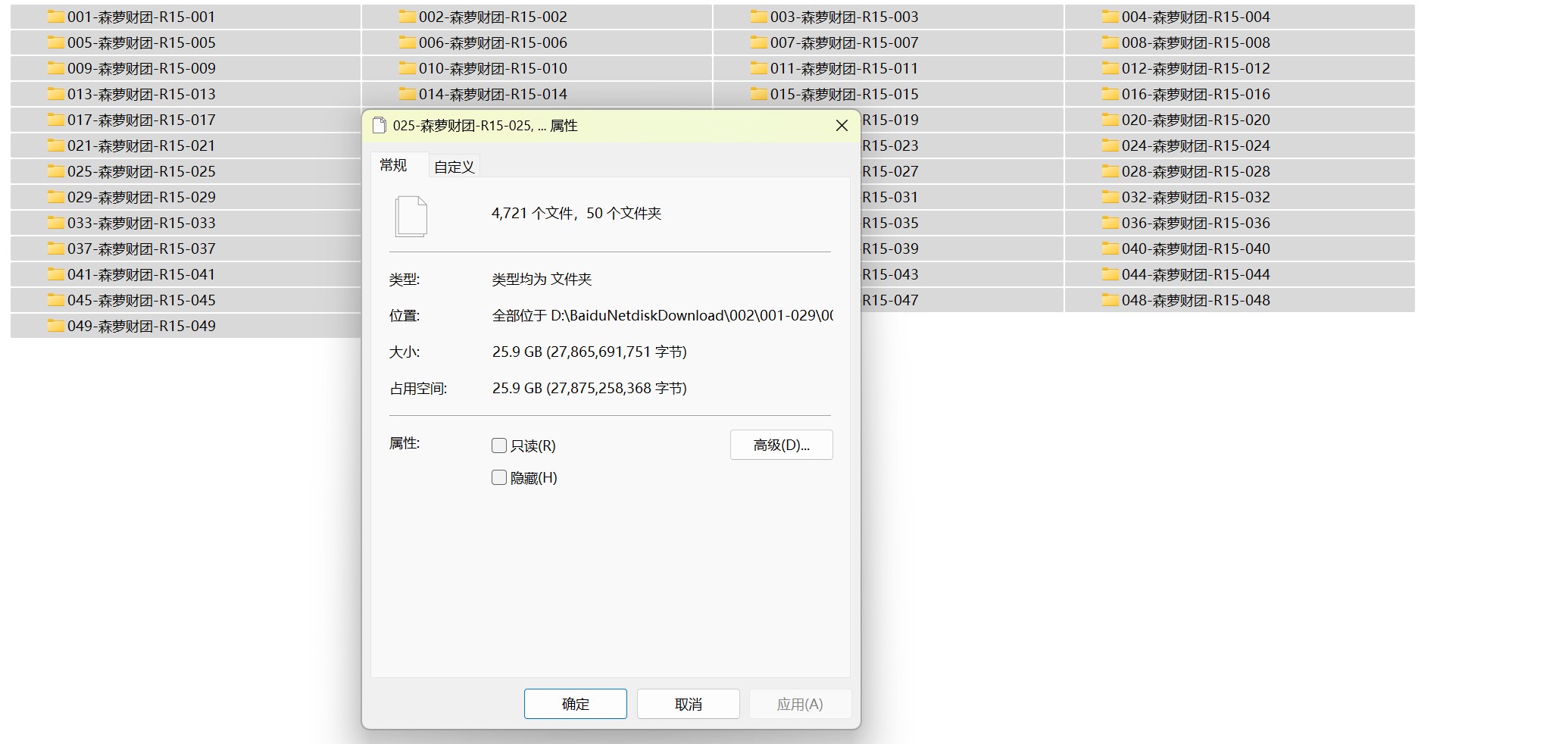Close the properties dialog with X
The width and height of the screenshot is (1568, 744).
tap(842, 126)
